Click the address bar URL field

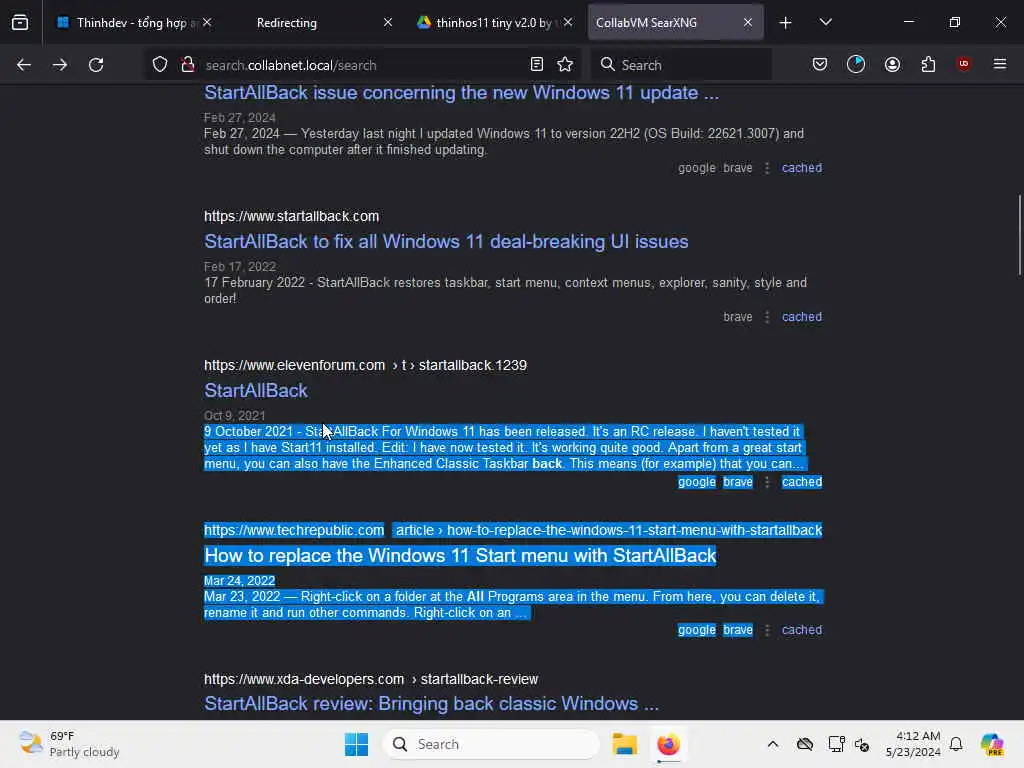point(362,65)
